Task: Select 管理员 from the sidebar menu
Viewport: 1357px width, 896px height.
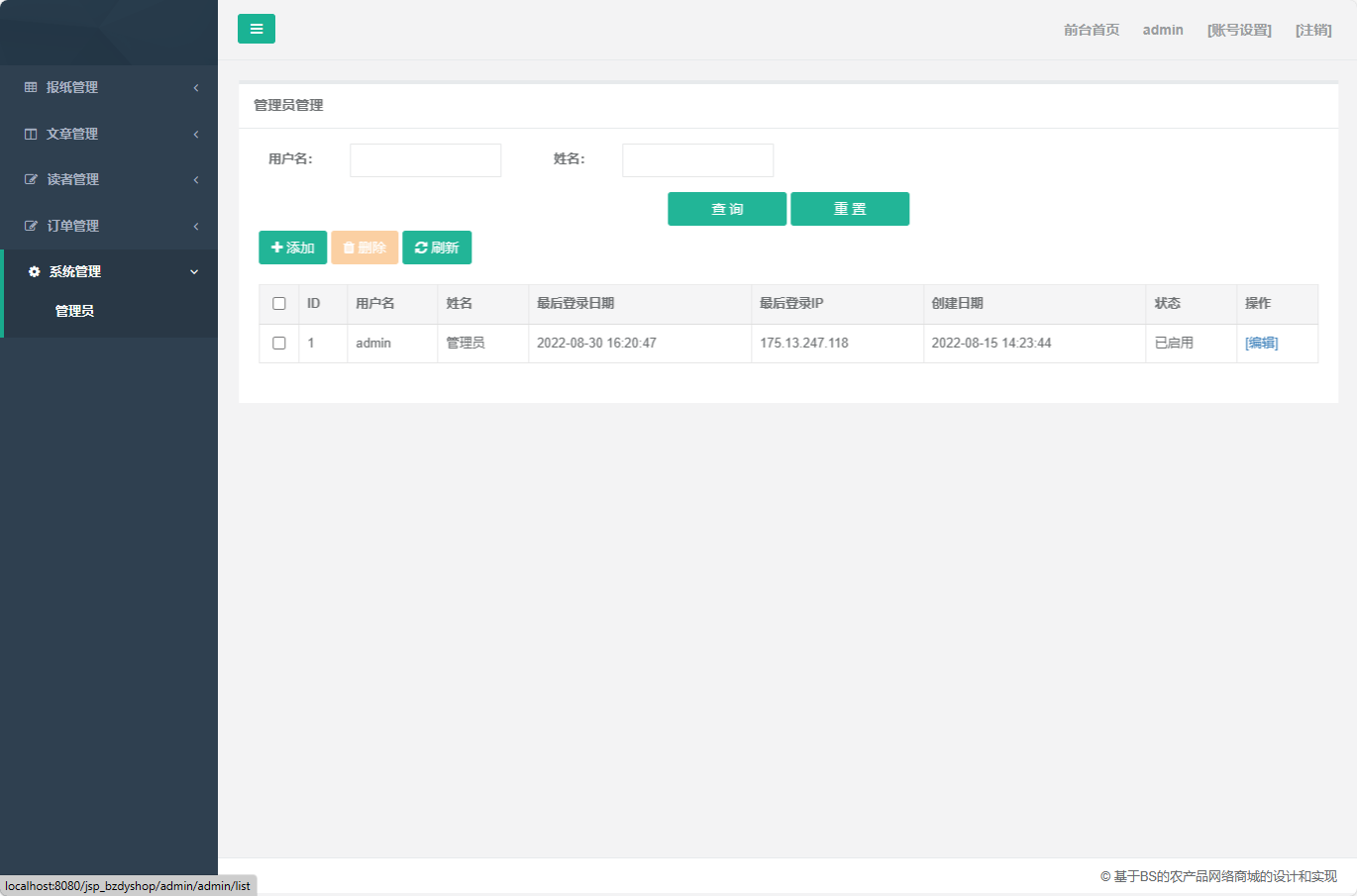Action: 74,309
